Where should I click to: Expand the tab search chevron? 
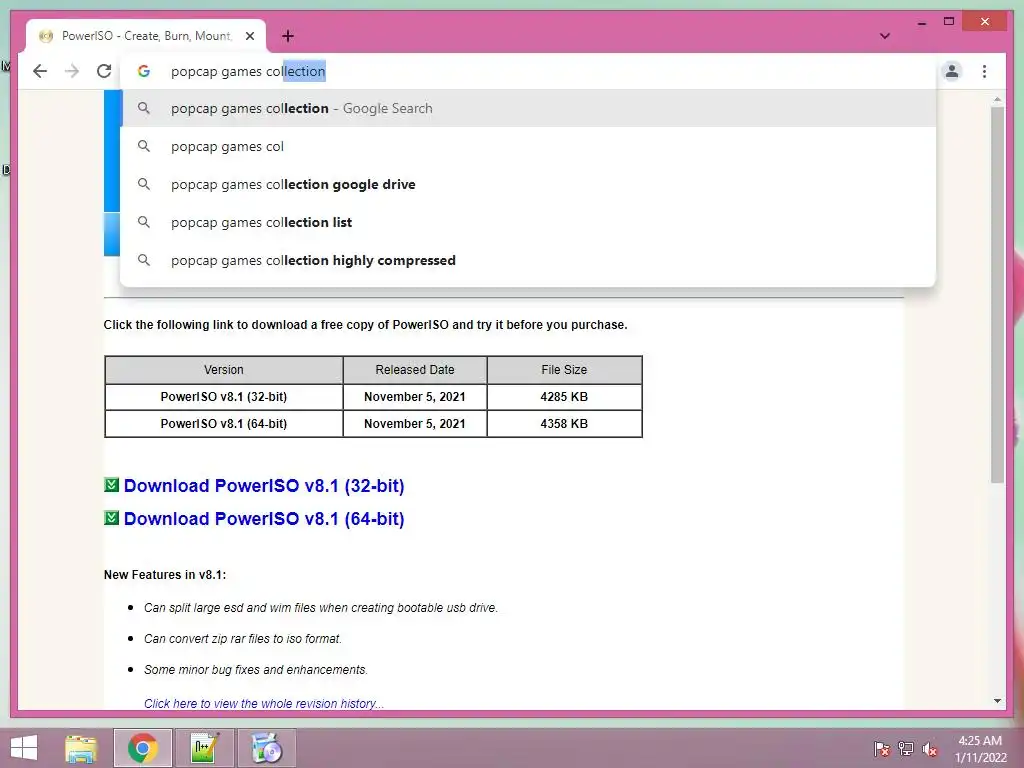[x=885, y=36]
